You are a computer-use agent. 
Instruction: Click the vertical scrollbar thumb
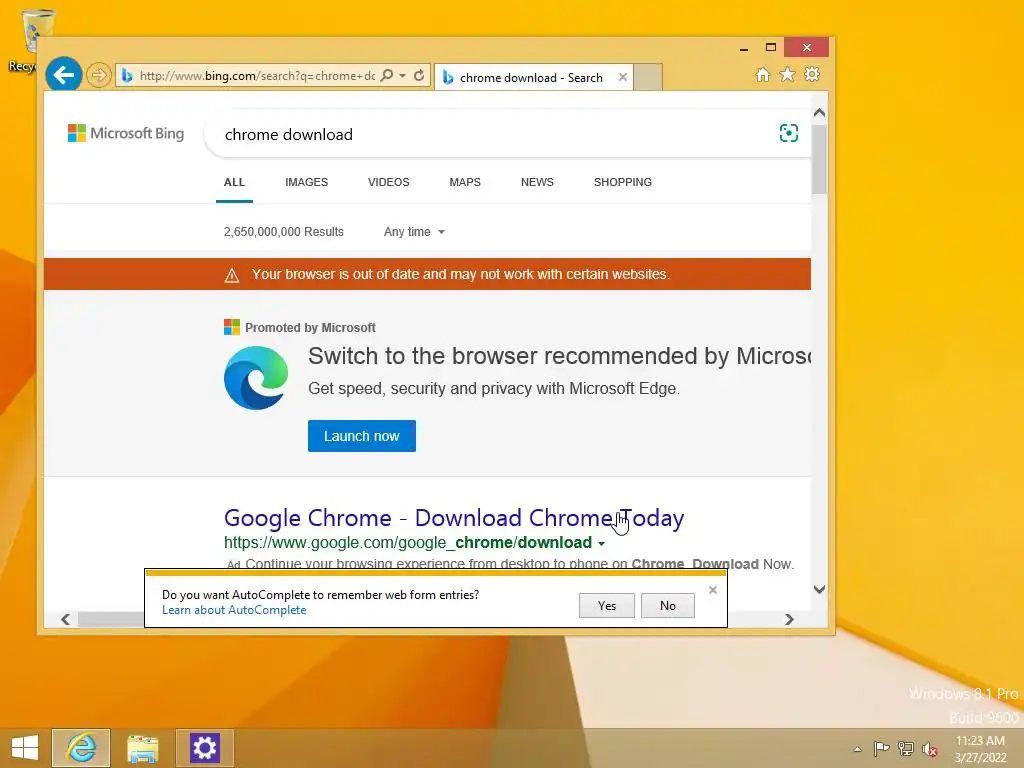click(x=820, y=159)
